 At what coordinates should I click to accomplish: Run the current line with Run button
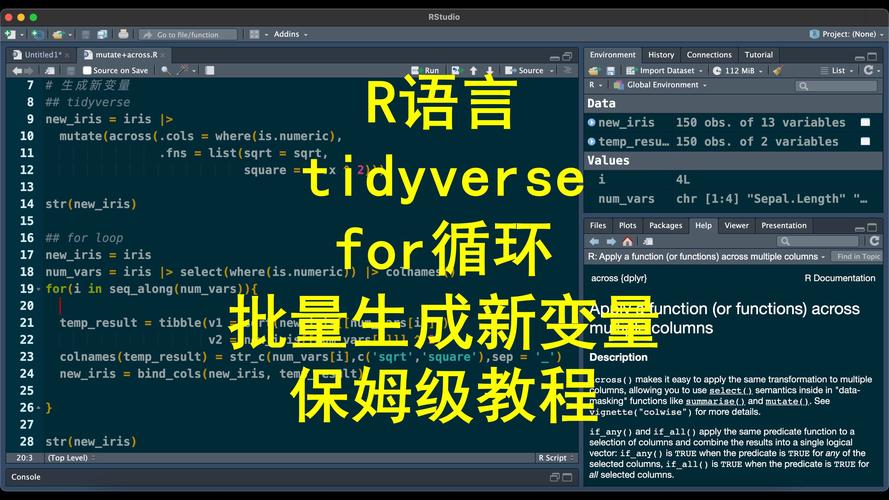tap(425, 70)
